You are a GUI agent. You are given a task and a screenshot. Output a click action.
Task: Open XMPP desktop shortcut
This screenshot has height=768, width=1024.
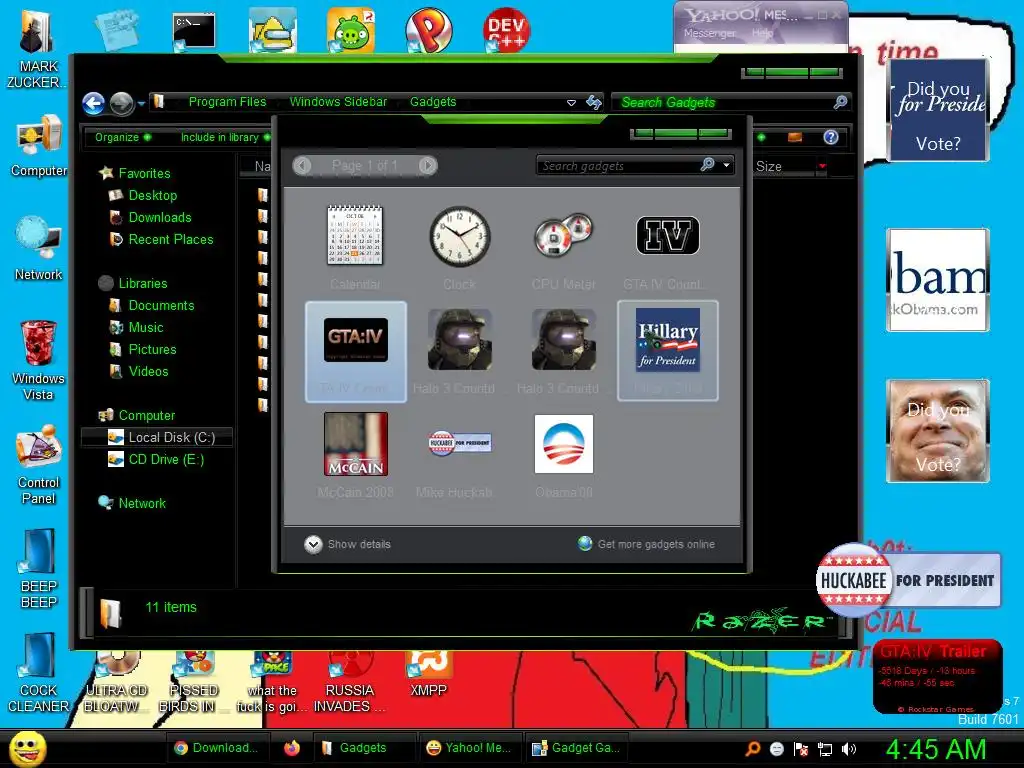click(x=428, y=674)
